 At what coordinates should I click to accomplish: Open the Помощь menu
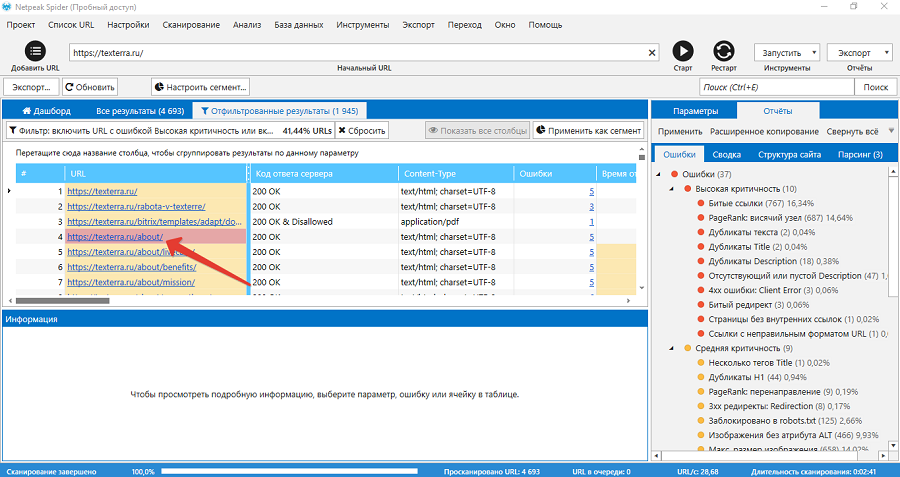[545, 25]
